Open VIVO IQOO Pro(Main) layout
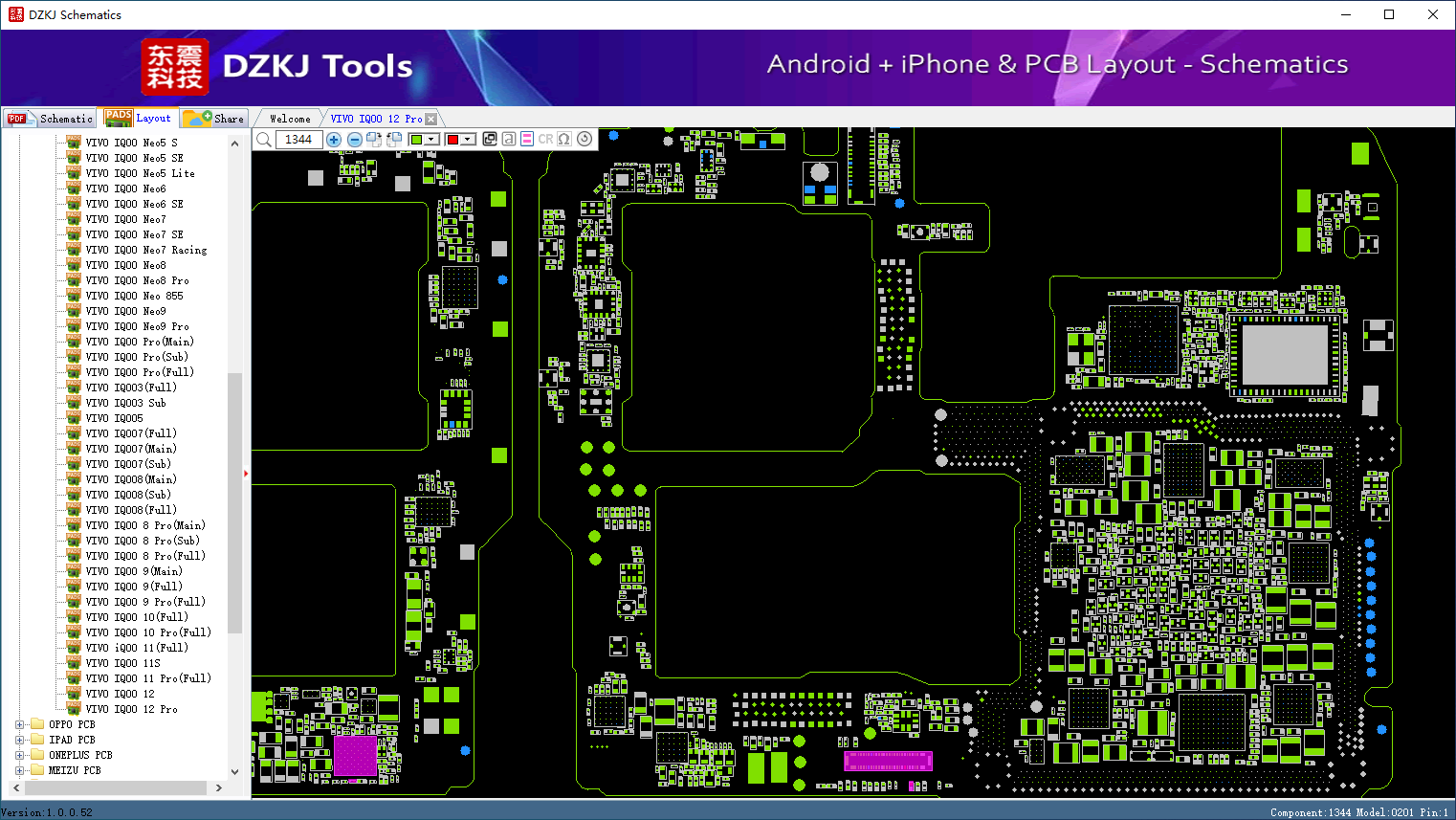1456x820 pixels. (x=140, y=342)
